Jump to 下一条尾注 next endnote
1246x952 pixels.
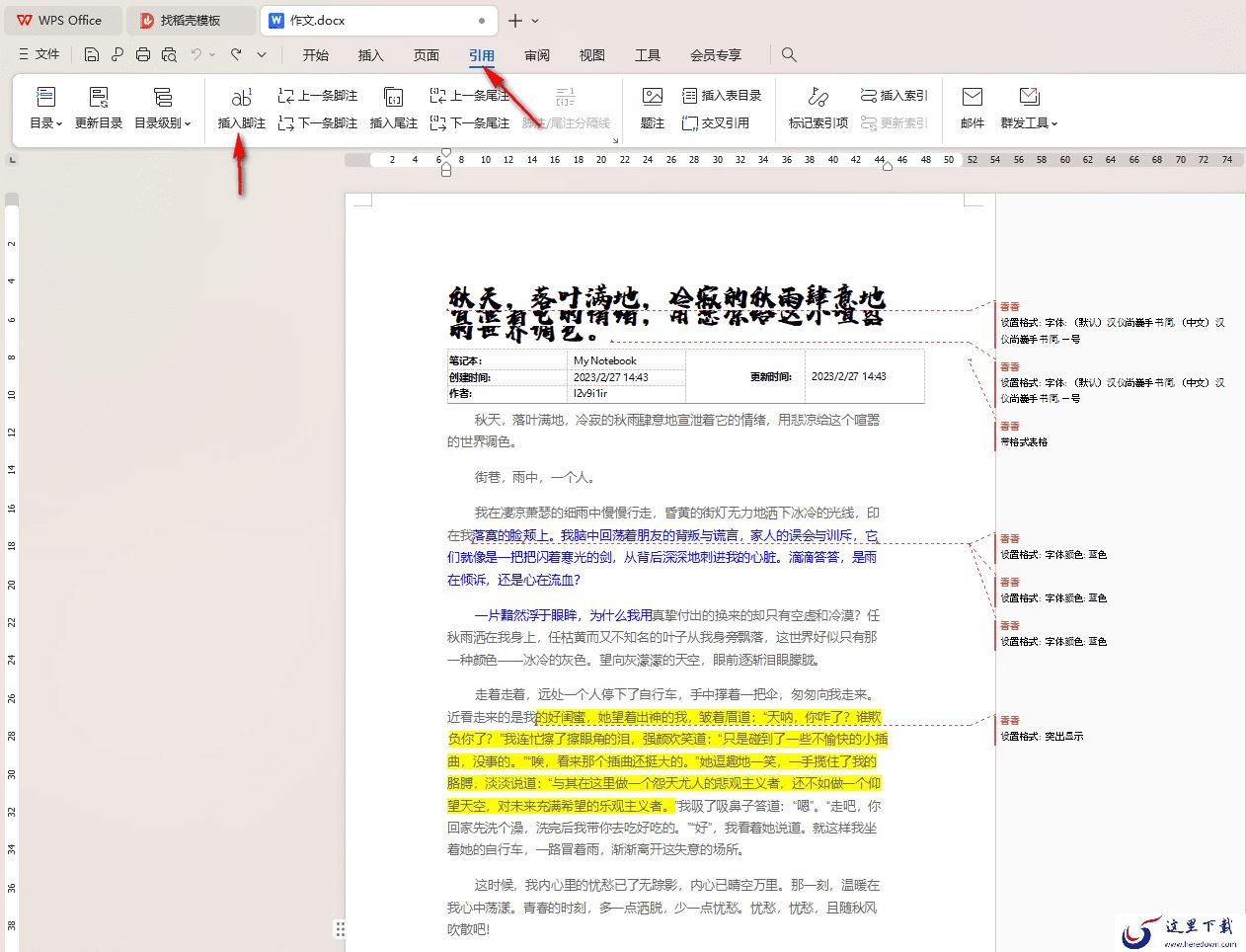click(470, 123)
